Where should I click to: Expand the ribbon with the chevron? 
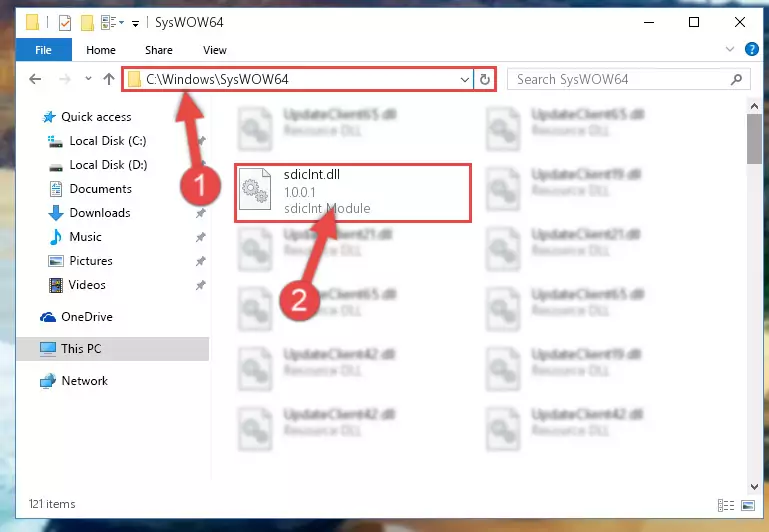(x=730, y=50)
